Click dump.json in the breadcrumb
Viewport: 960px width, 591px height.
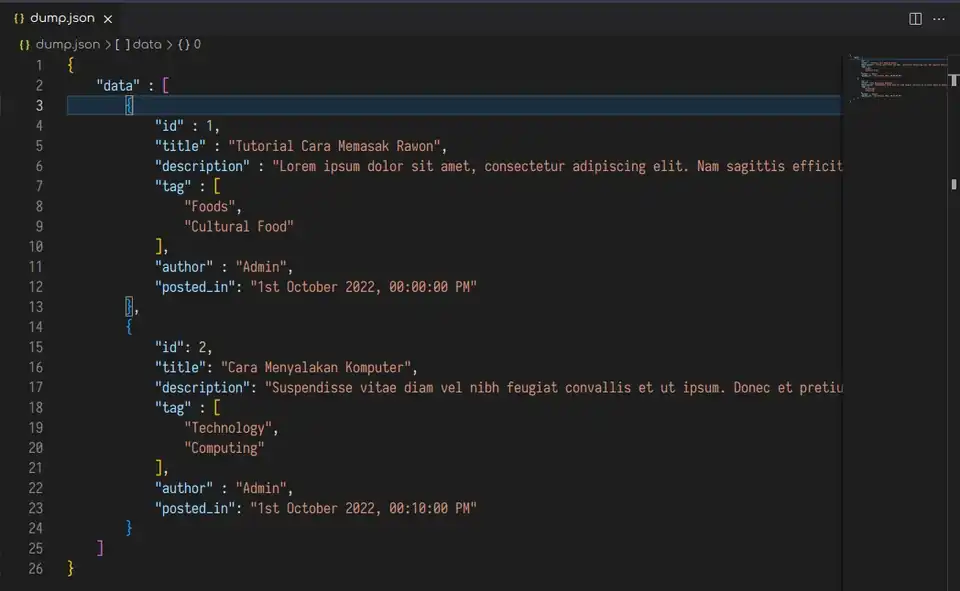tap(67, 44)
